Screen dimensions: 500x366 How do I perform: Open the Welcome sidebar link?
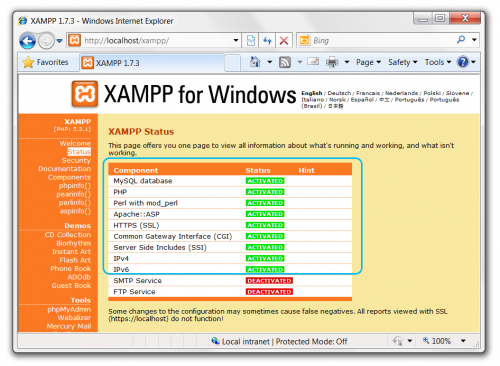[75, 143]
